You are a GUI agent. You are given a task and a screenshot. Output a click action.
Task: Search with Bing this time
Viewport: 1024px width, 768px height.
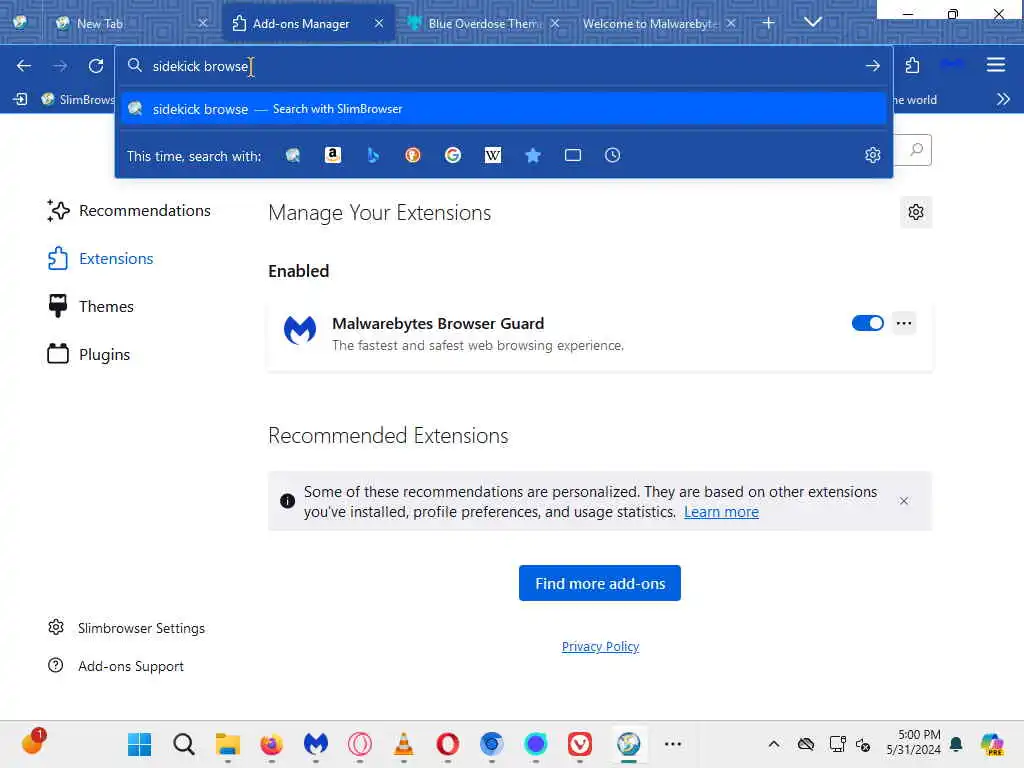click(x=373, y=155)
